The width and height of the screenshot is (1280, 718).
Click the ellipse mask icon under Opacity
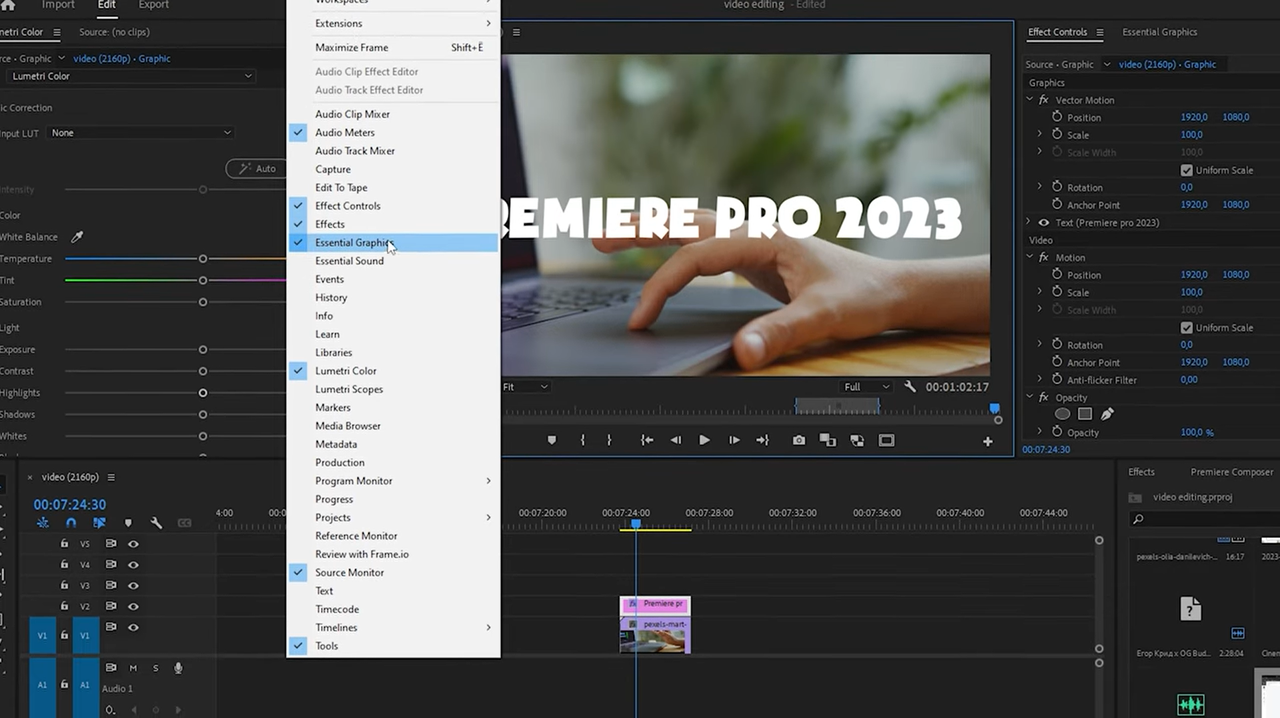point(1063,414)
